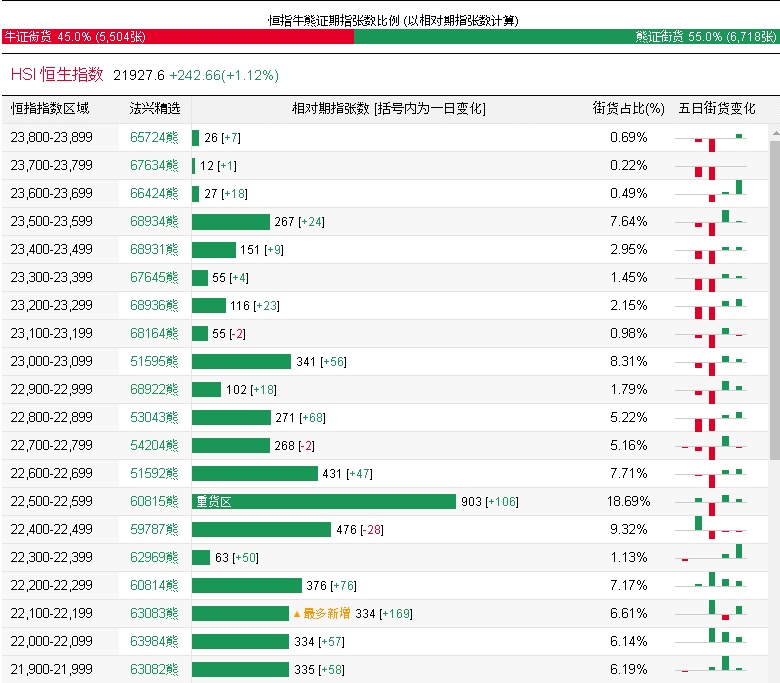Click five-day chart for 22,300-22,399 row
Screen dimensions: 780x683
(711, 554)
